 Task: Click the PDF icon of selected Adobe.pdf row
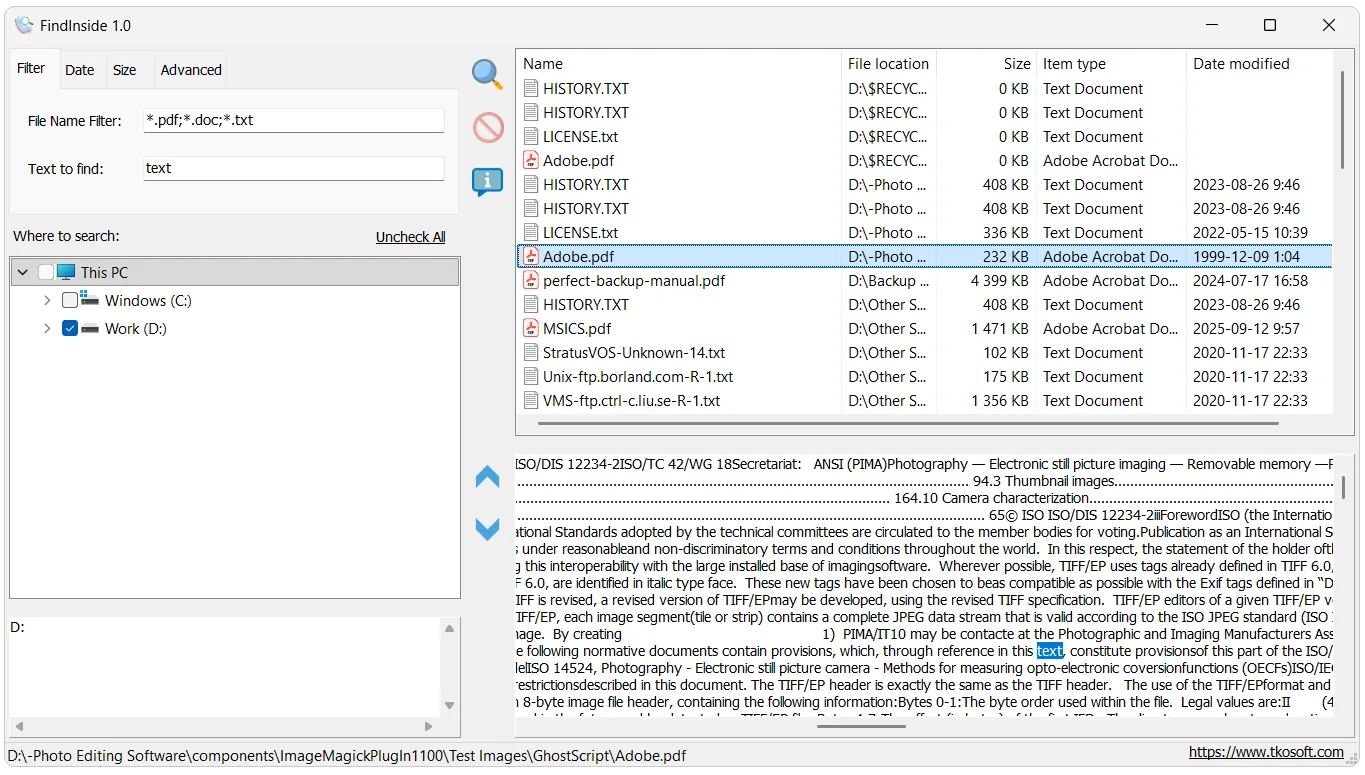531,256
